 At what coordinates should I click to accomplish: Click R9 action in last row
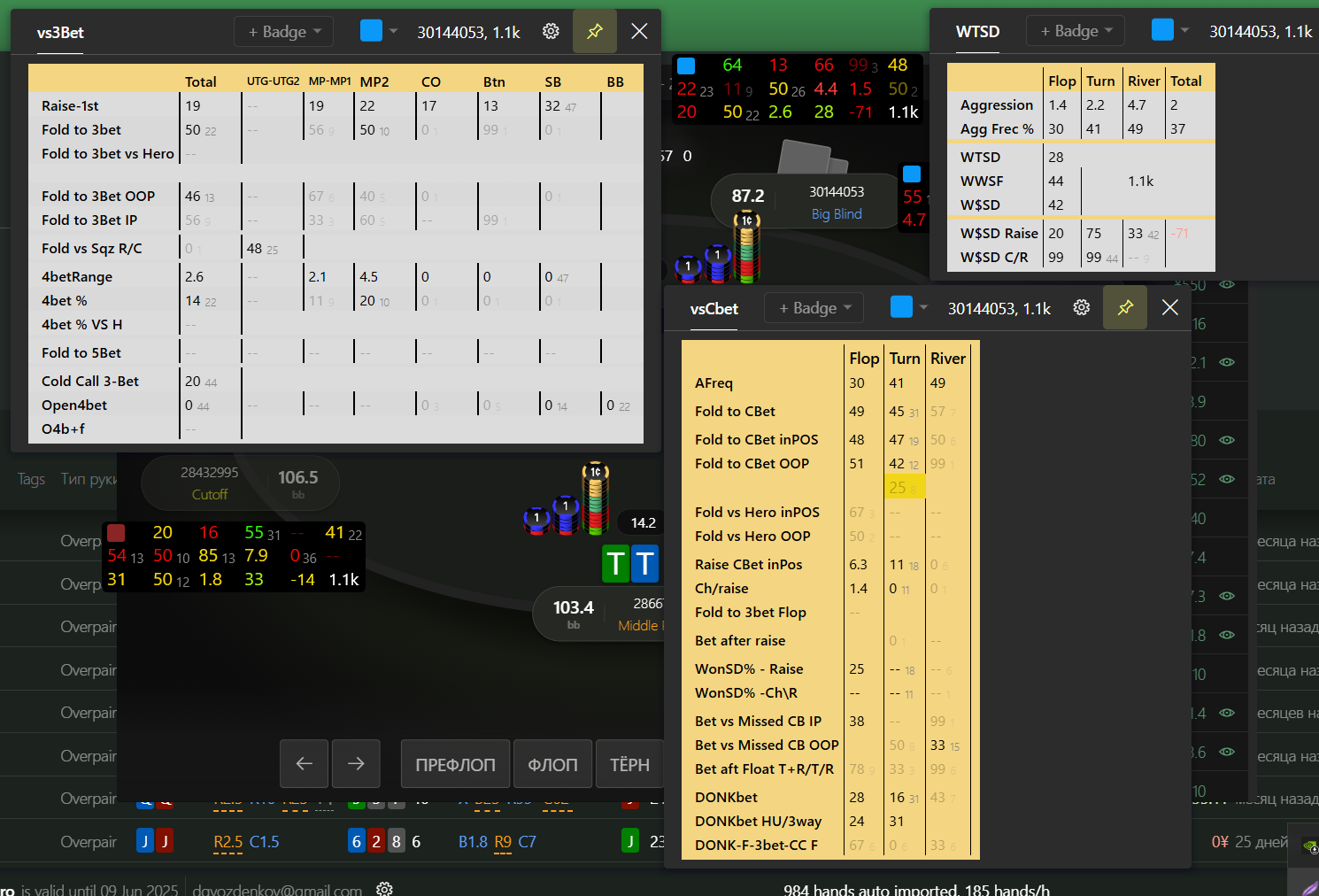click(x=503, y=842)
